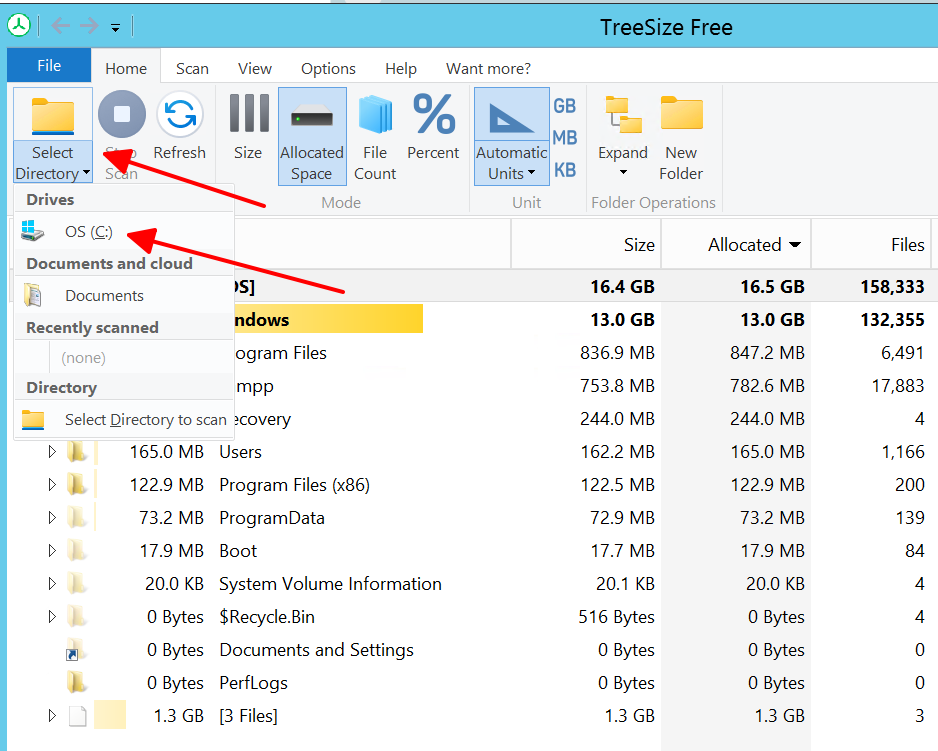The width and height of the screenshot is (938, 751).
Task: Set unit to MB
Action: pos(565,138)
